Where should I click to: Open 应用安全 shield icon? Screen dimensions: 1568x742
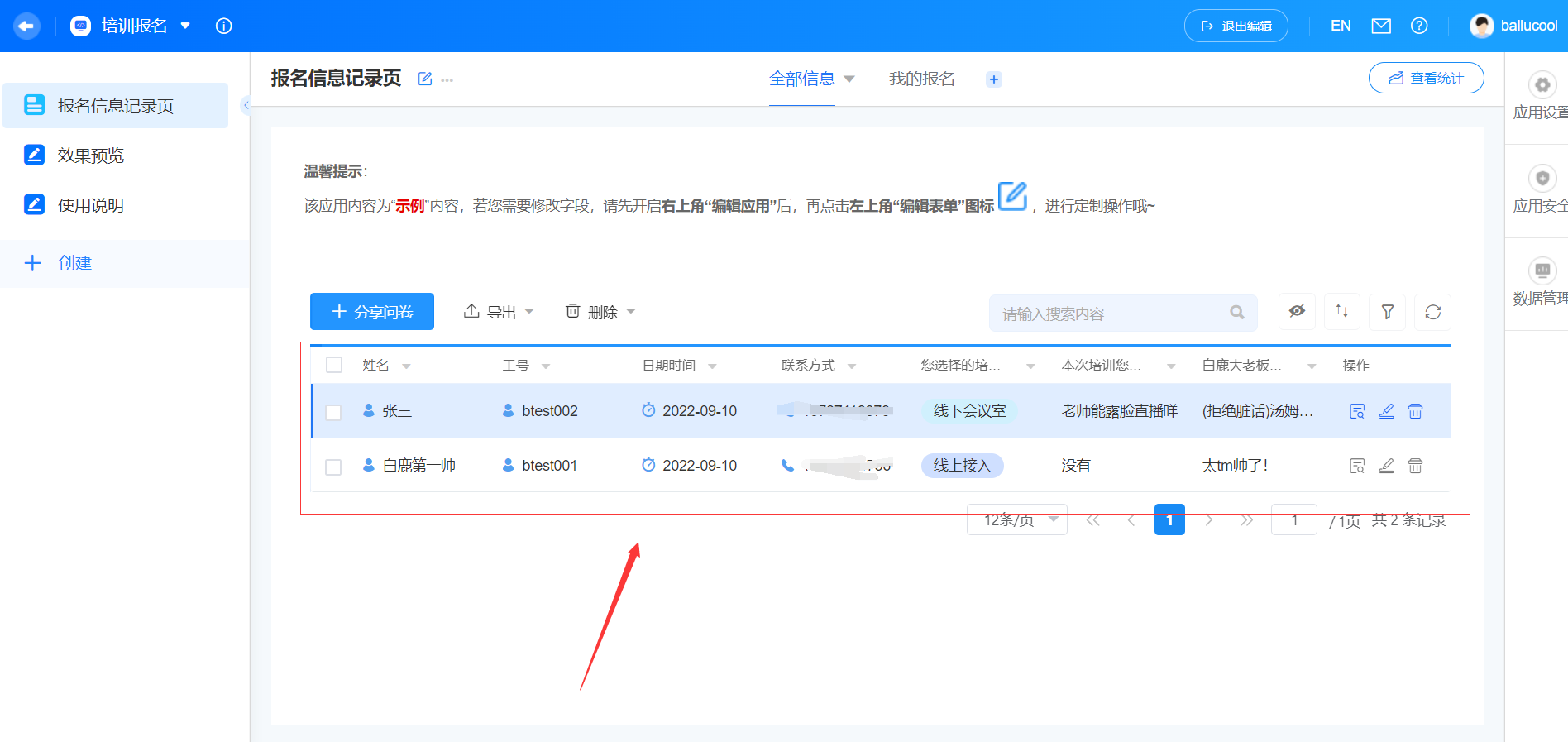pos(1542,178)
